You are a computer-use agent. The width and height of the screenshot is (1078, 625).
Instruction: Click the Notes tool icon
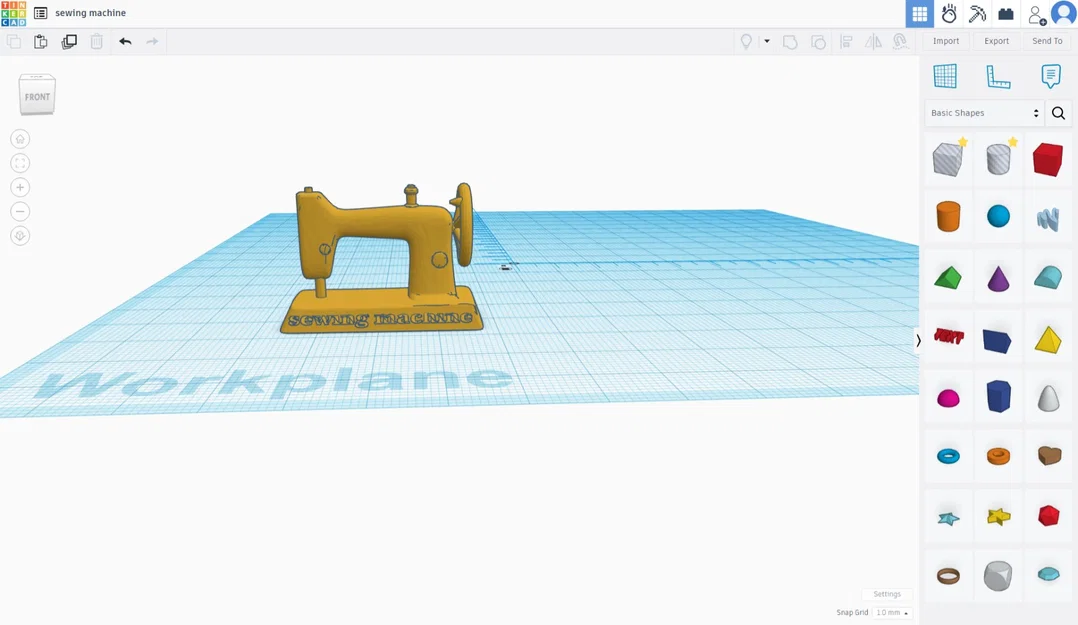pyautogui.click(x=1050, y=76)
